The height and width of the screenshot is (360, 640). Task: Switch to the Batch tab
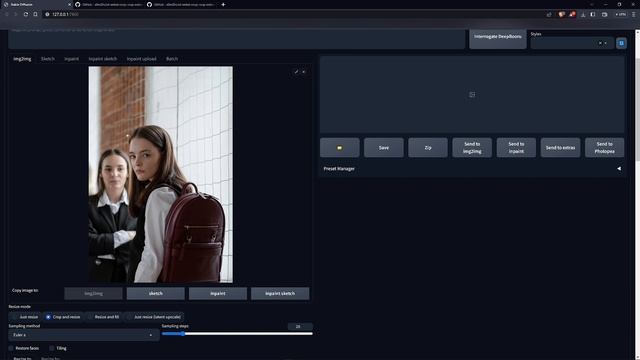coord(172,59)
